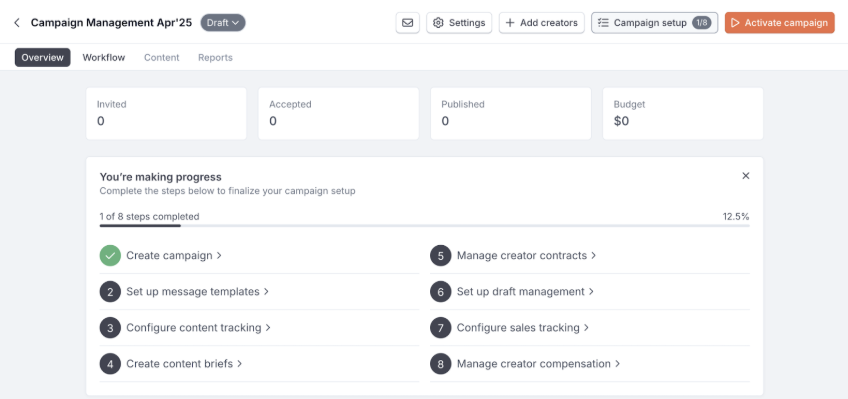Switch to the Reports tab
This screenshot has height=399, width=848.
[215, 57]
